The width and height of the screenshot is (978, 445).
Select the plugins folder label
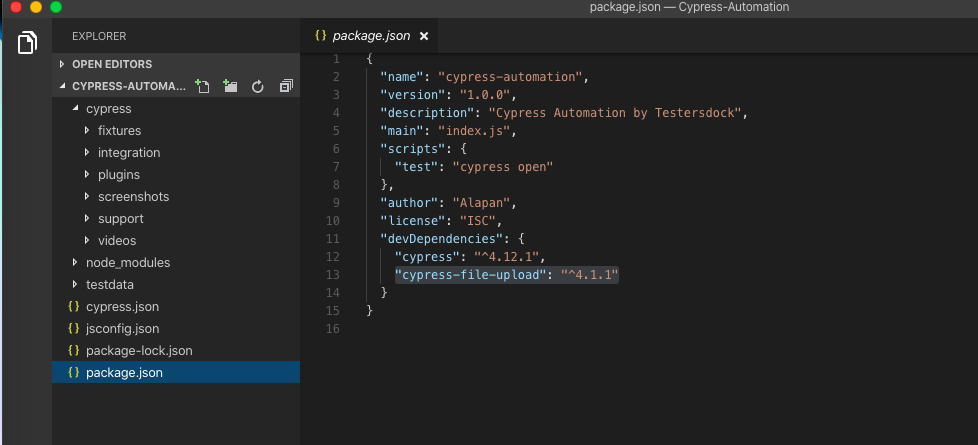click(119, 175)
